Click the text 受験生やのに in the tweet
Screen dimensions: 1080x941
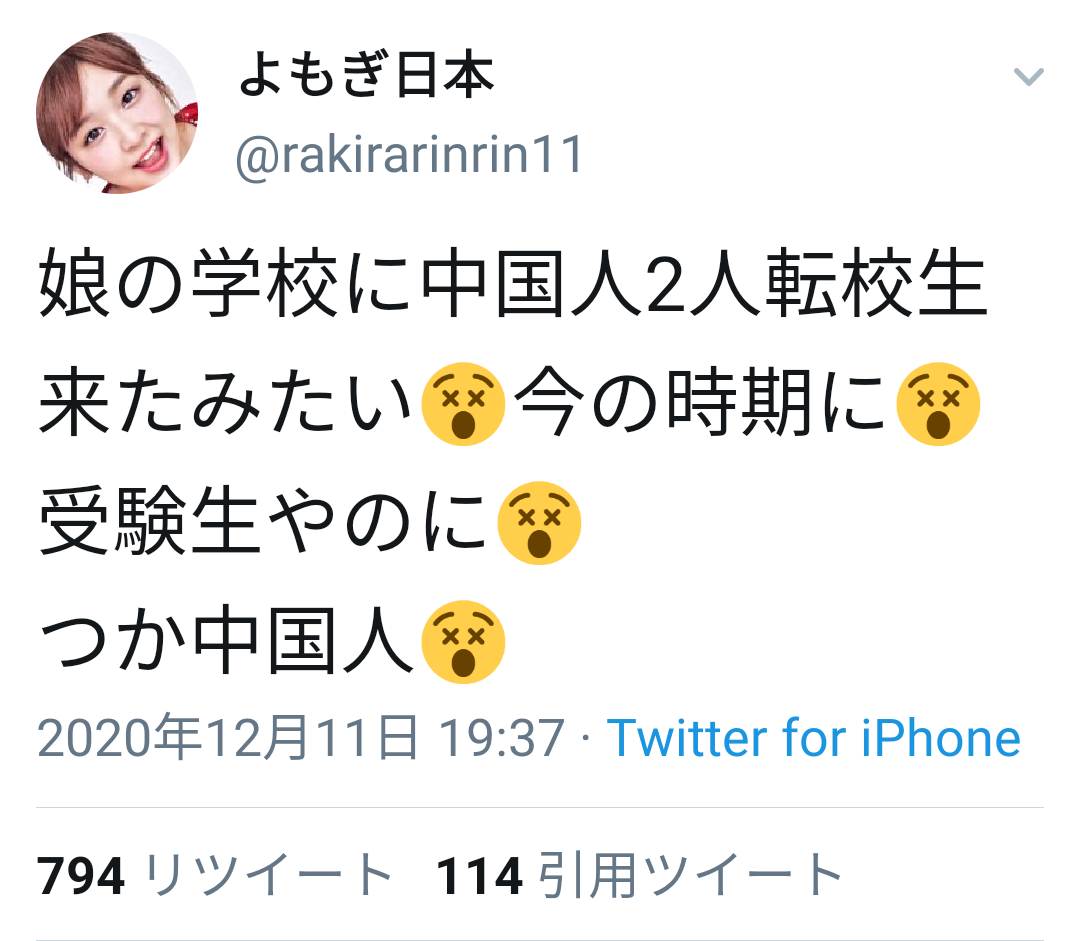(x=264, y=521)
